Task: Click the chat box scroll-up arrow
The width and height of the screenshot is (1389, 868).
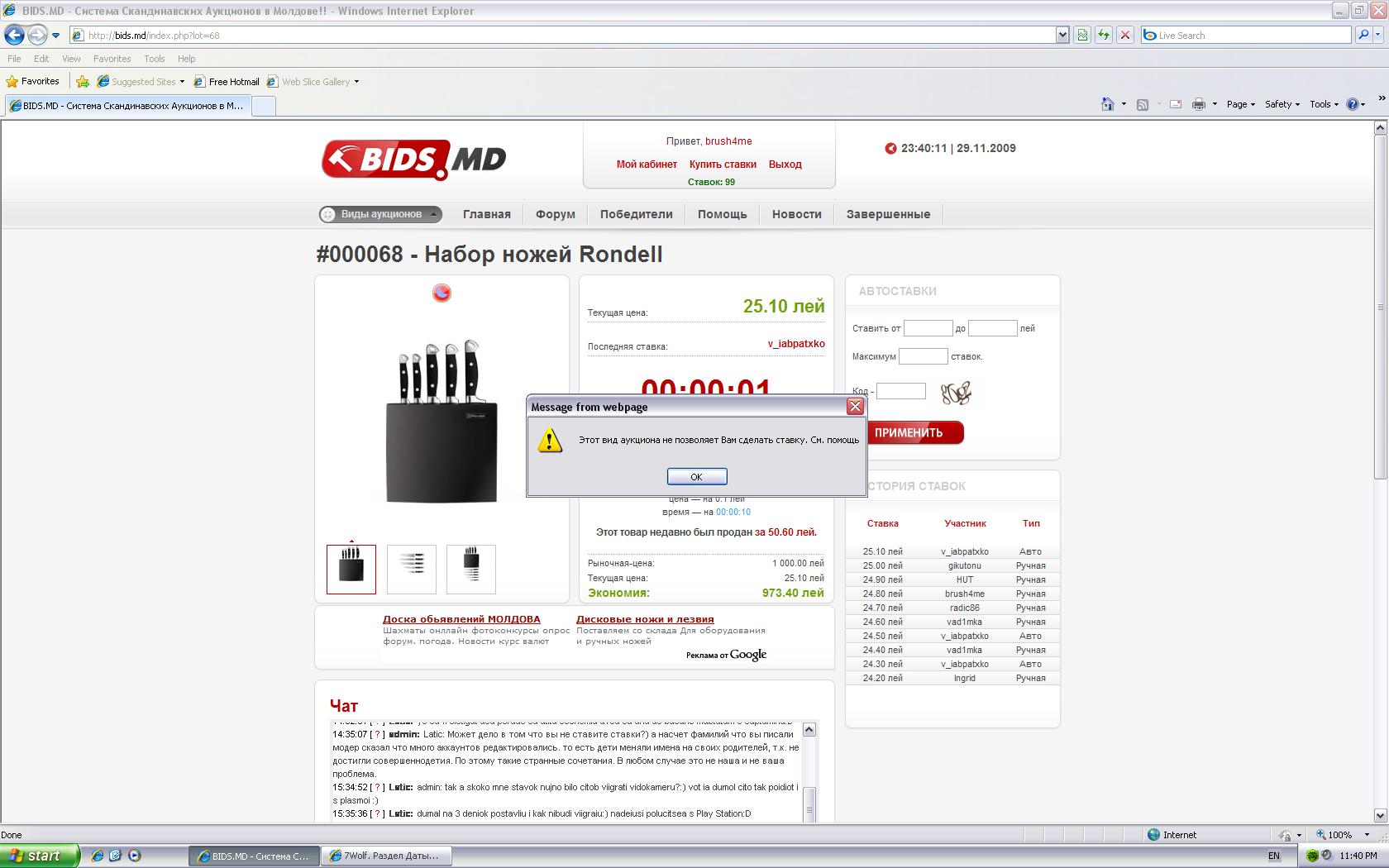Action: pos(809,729)
